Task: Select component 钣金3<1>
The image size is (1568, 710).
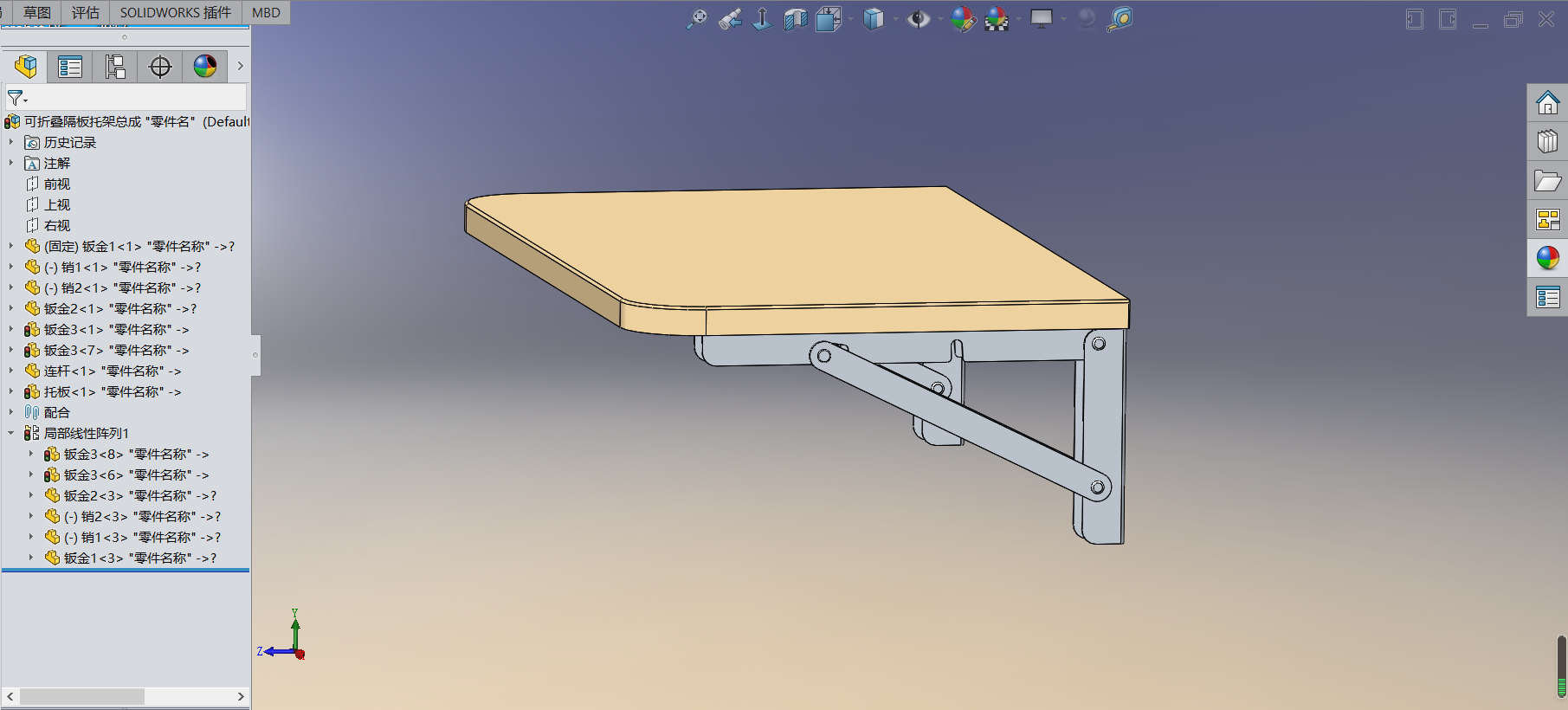Action: coord(106,329)
